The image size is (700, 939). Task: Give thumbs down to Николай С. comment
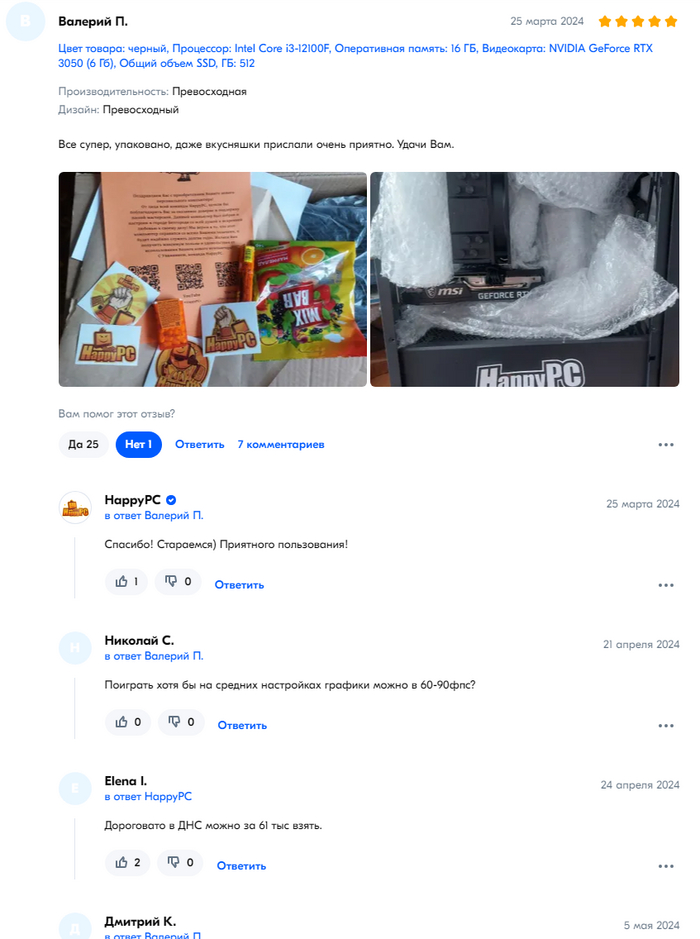point(181,722)
